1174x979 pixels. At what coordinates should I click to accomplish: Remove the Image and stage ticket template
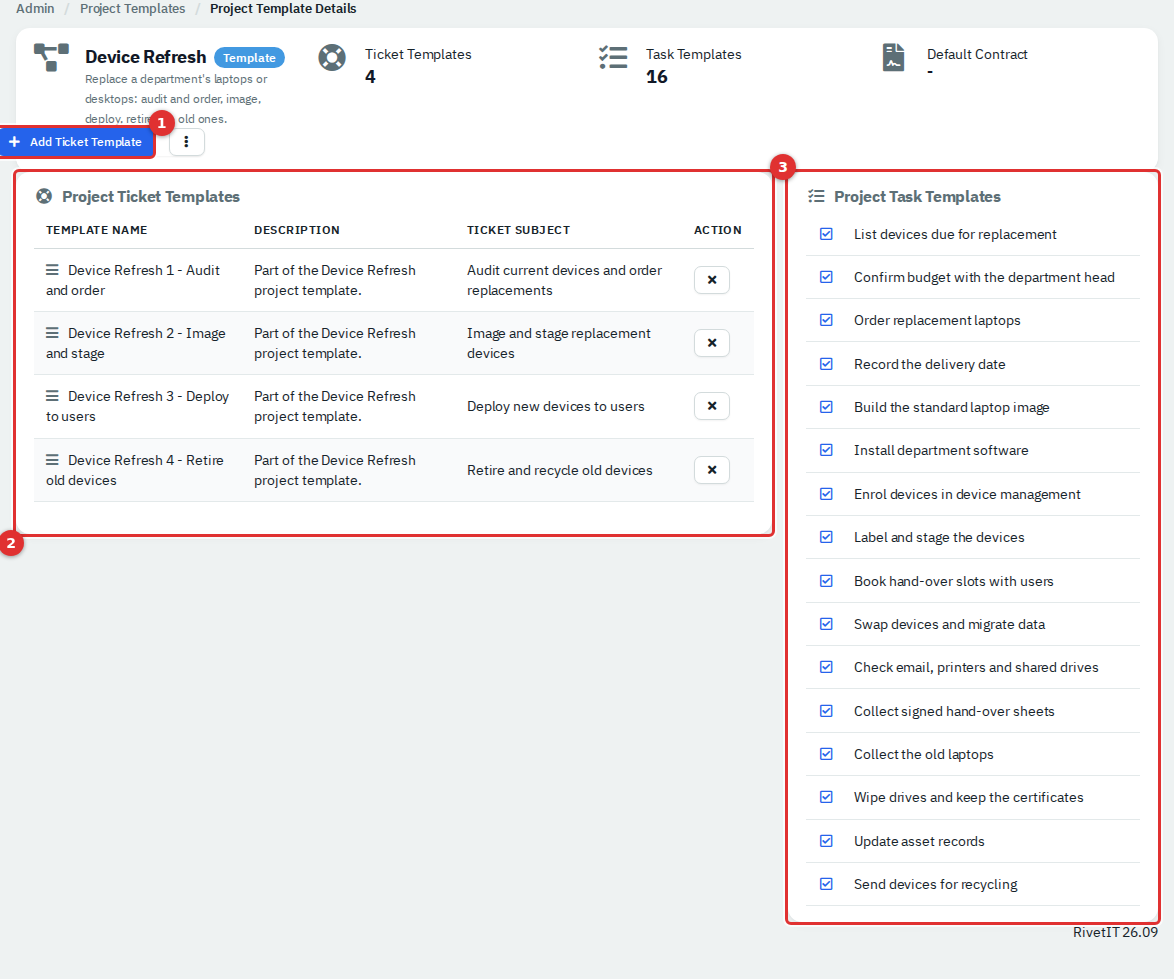pos(712,343)
